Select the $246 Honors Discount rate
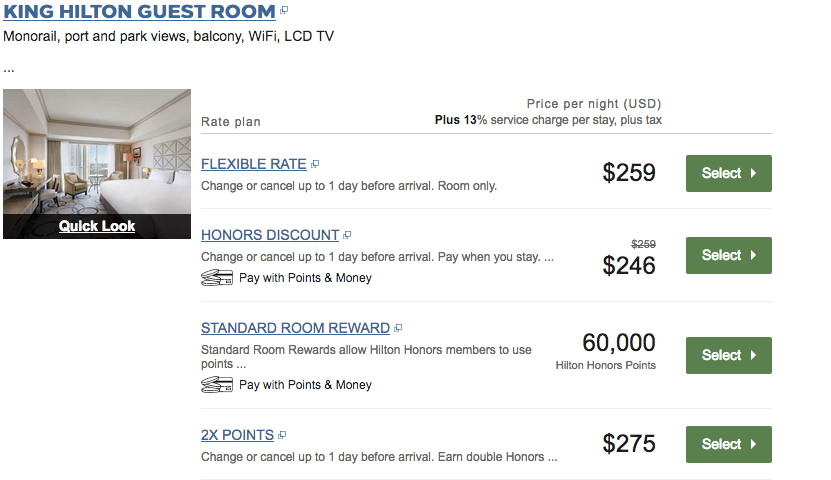This screenshot has width=831, height=480. coord(728,255)
